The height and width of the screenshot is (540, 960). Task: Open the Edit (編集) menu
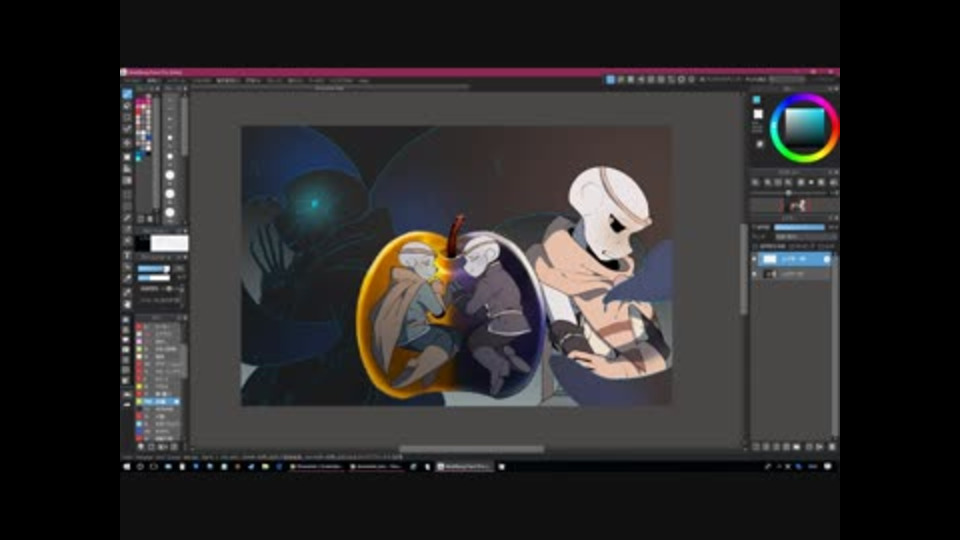point(152,80)
